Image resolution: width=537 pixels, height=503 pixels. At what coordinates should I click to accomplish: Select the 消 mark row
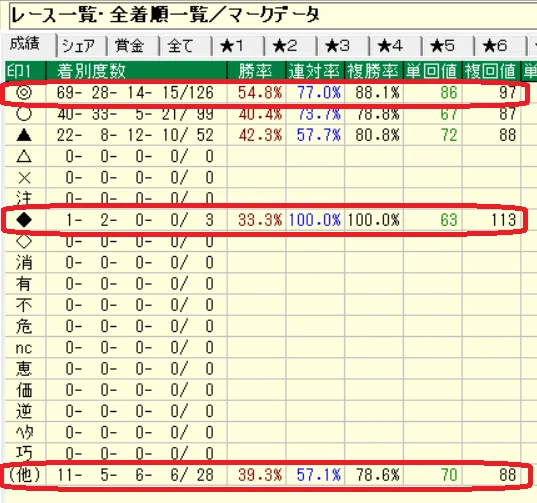[x=25, y=263]
